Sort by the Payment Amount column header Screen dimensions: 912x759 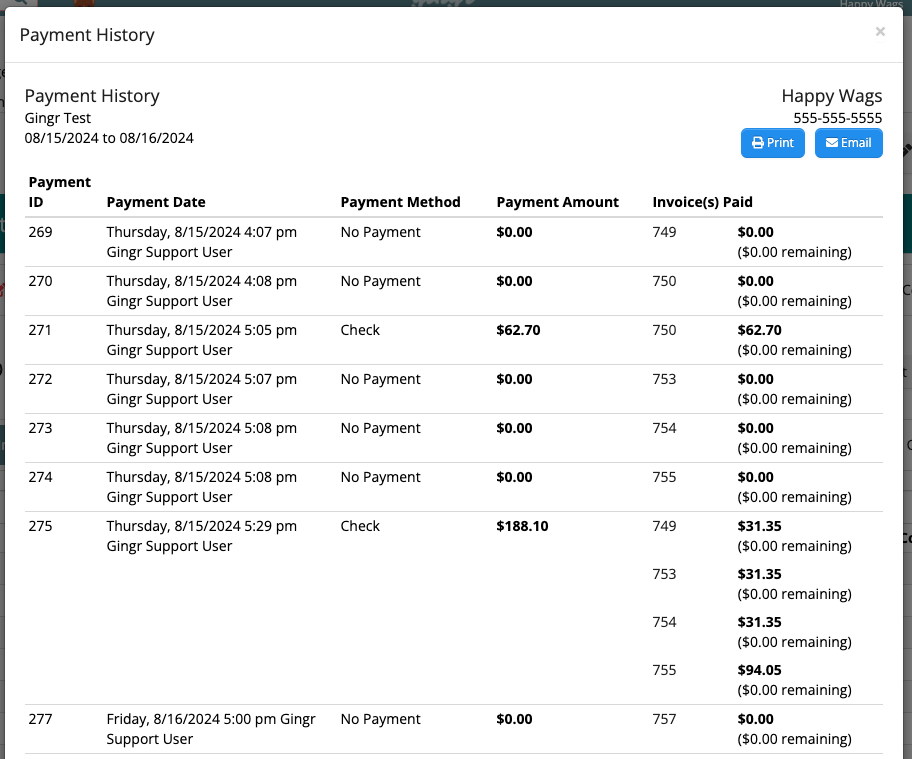tap(558, 201)
